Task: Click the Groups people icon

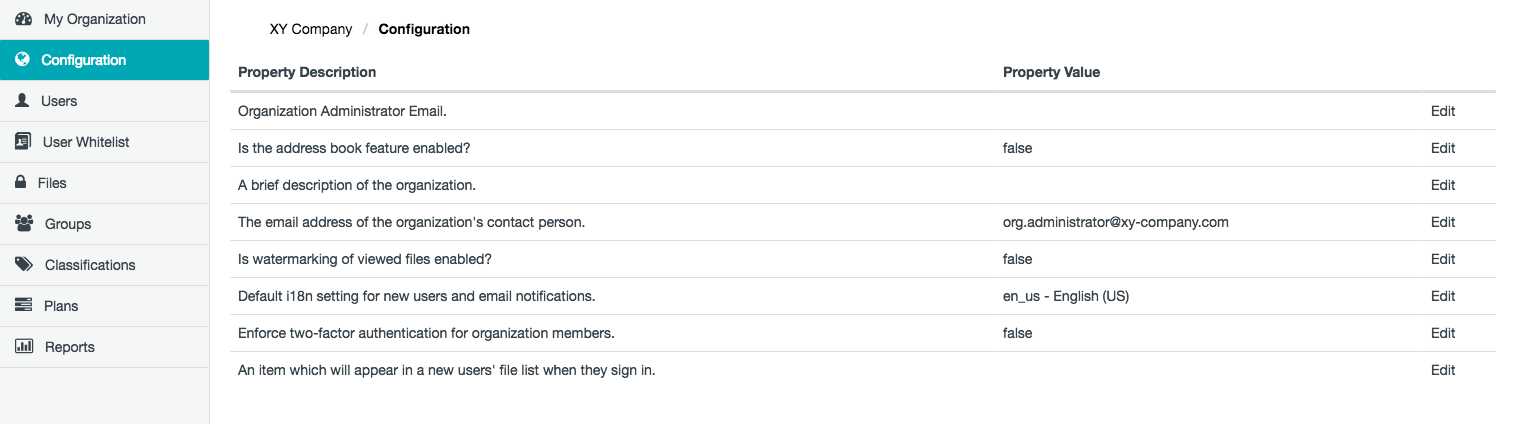Action: coord(24,224)
